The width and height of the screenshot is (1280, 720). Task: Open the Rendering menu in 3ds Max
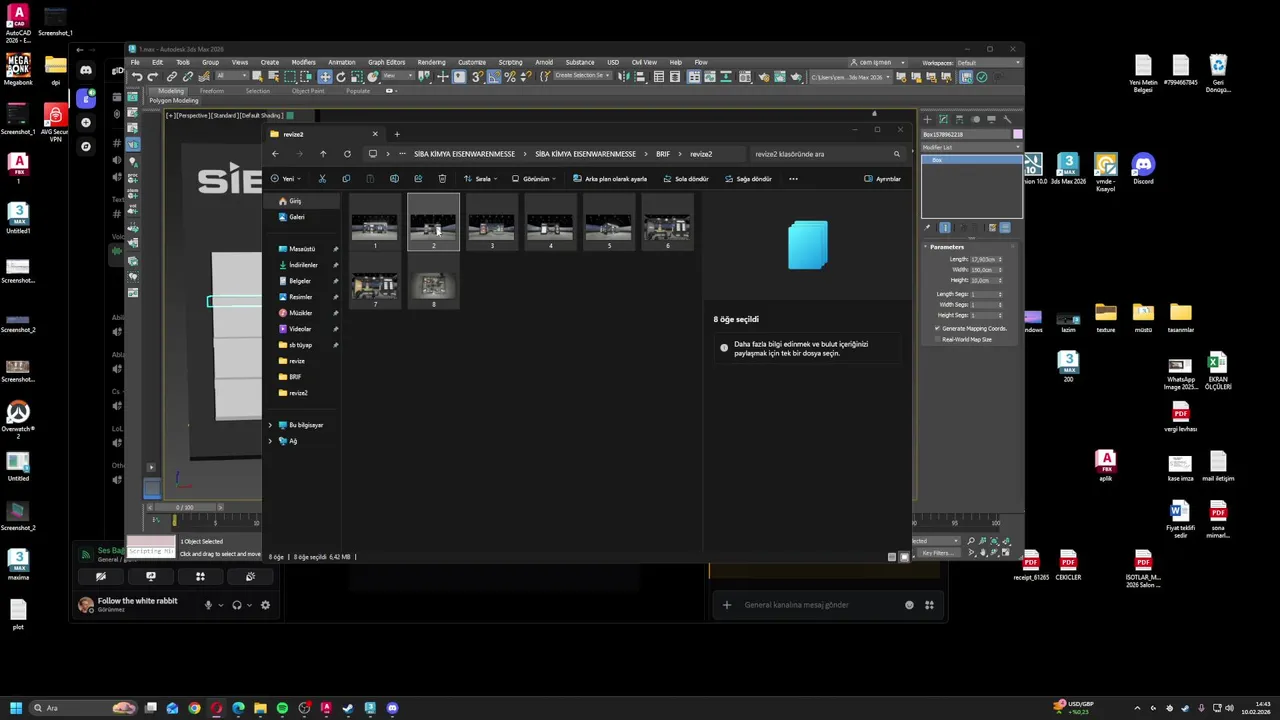tap(431, 62)
